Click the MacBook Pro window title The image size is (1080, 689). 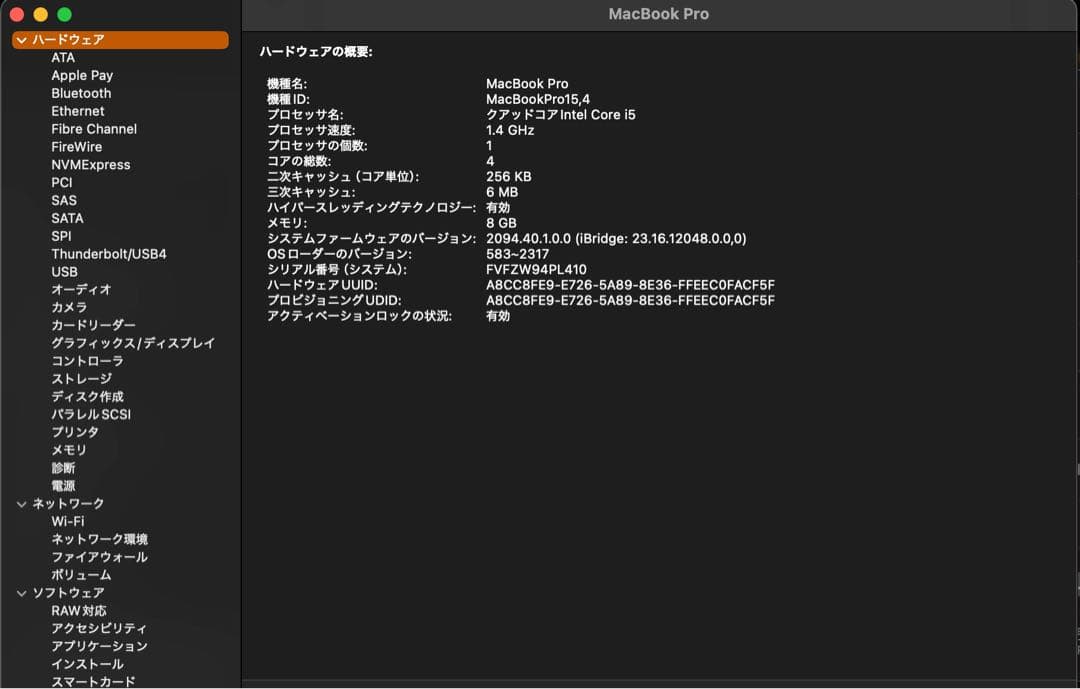pos(658,14)
